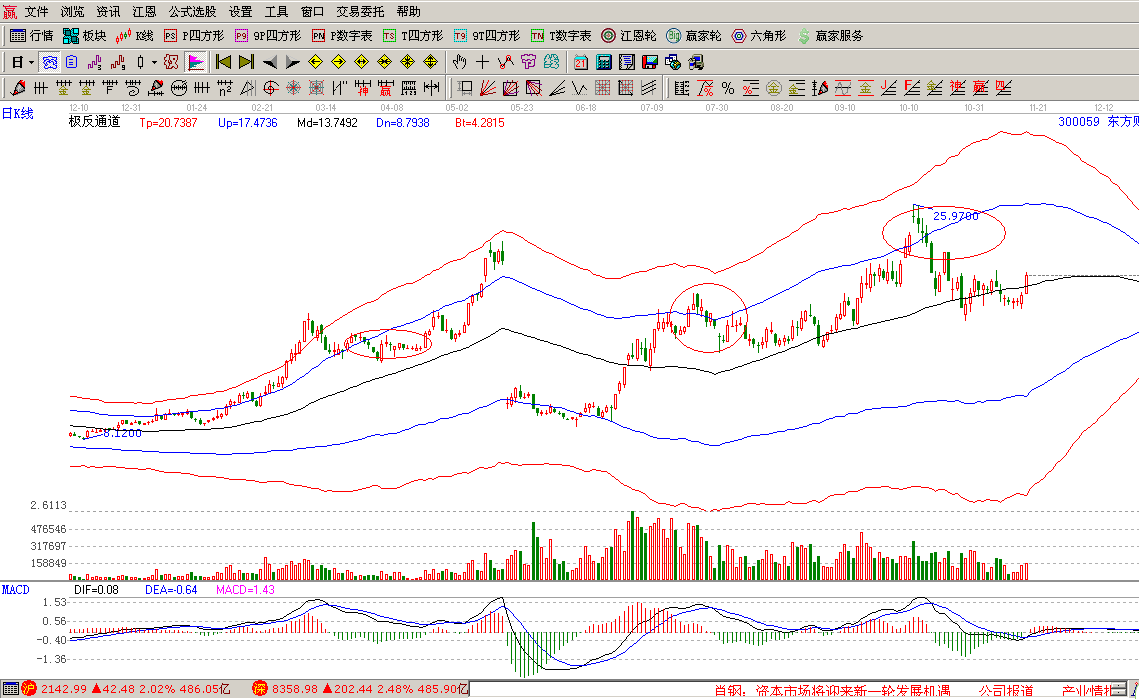Click the 25.9700 peak price label
The height and width of the screenshot is (699, 1139).
pos(955,215)
